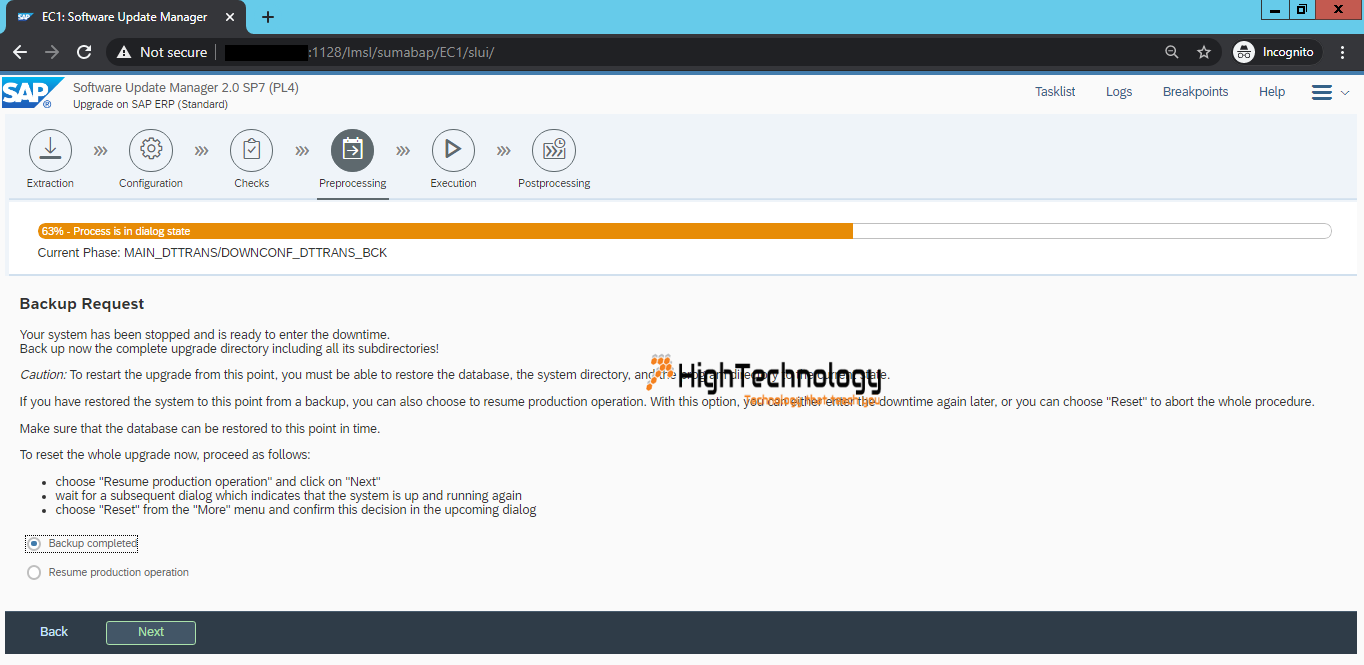
Task: Click the Extraction step label
Action: click(x=50, y=184)
